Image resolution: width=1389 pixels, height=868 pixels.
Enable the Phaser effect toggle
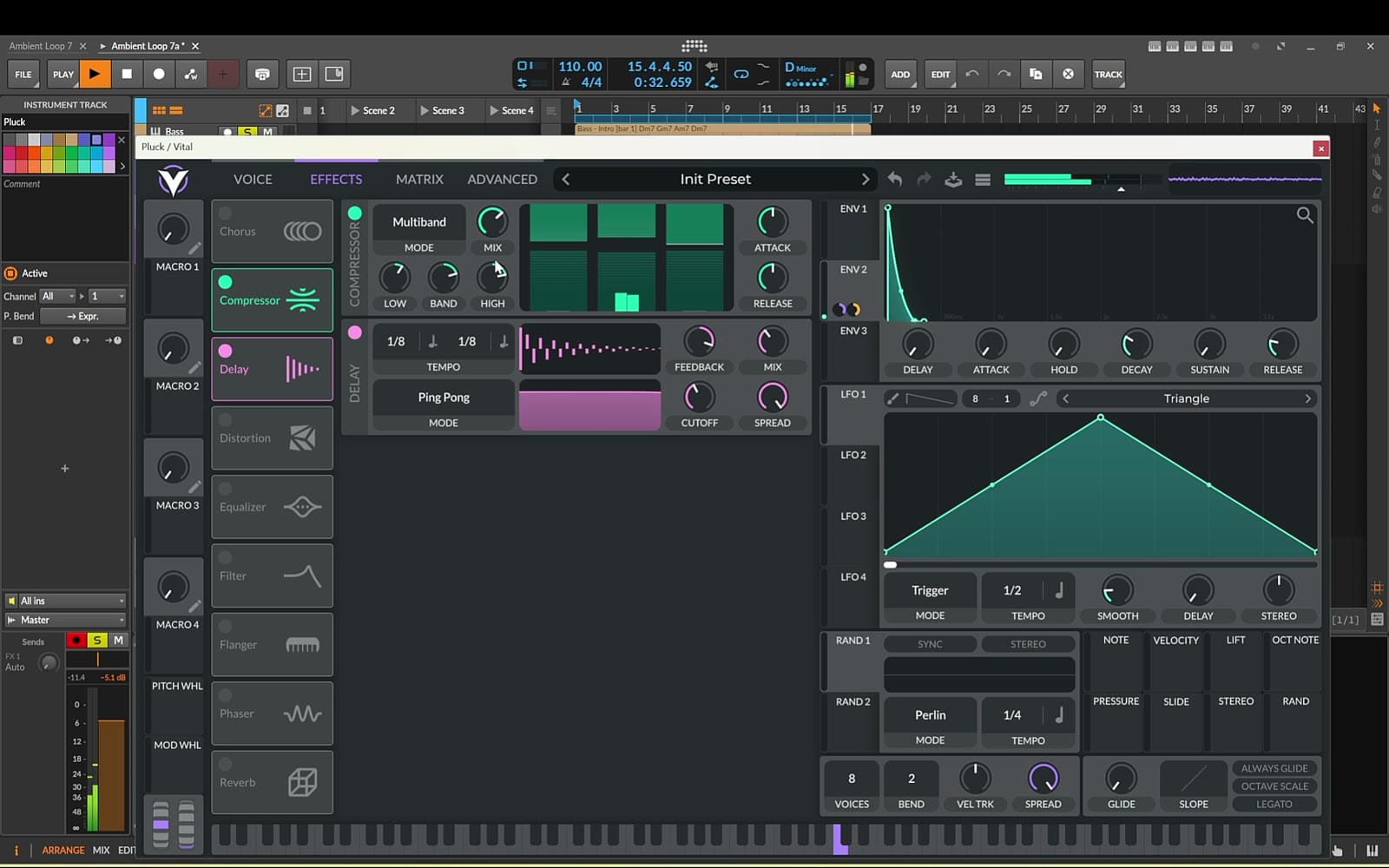(x=226, y=695)
